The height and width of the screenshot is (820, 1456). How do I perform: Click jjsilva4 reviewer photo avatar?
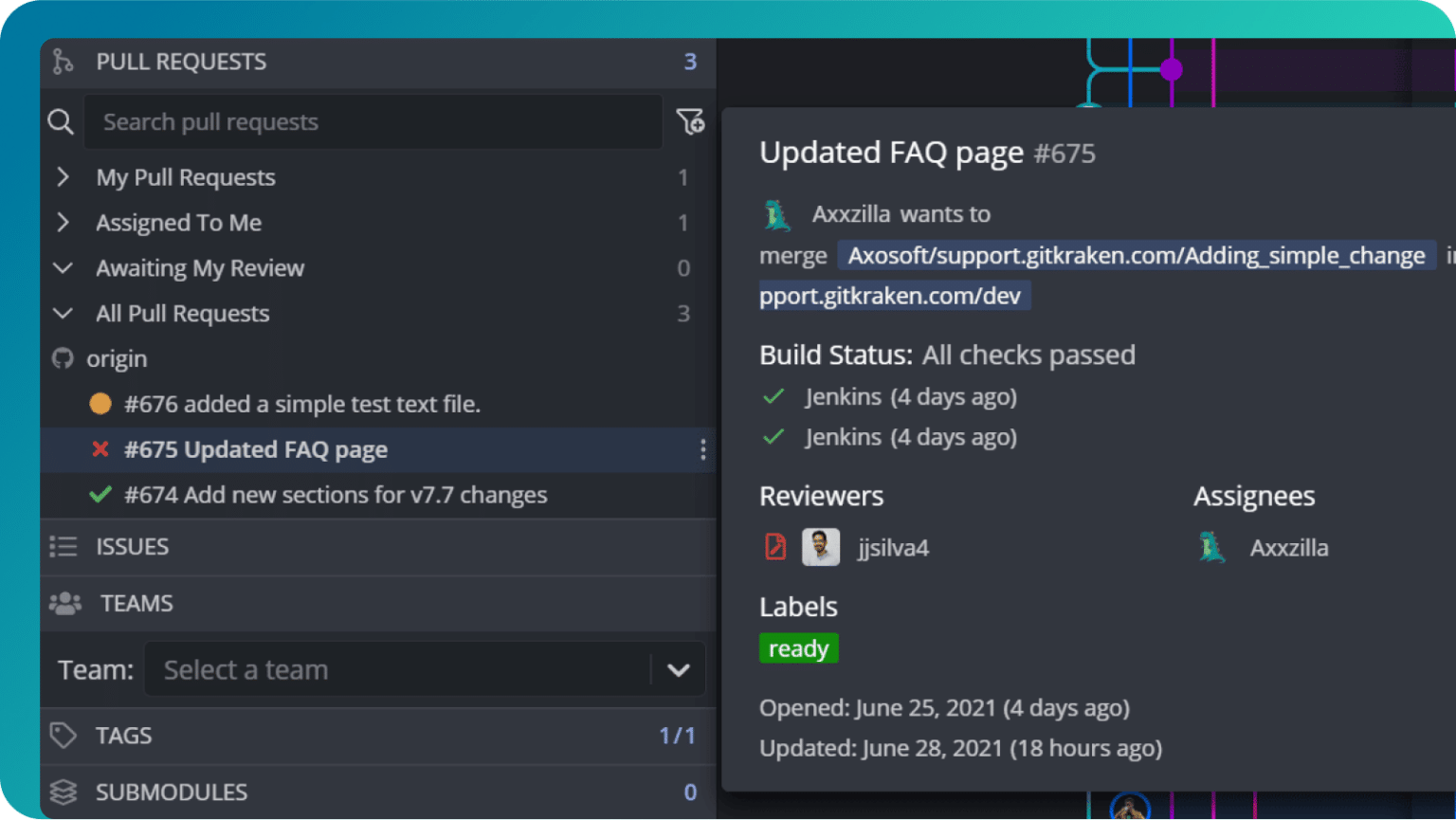[x=821, y=547]
